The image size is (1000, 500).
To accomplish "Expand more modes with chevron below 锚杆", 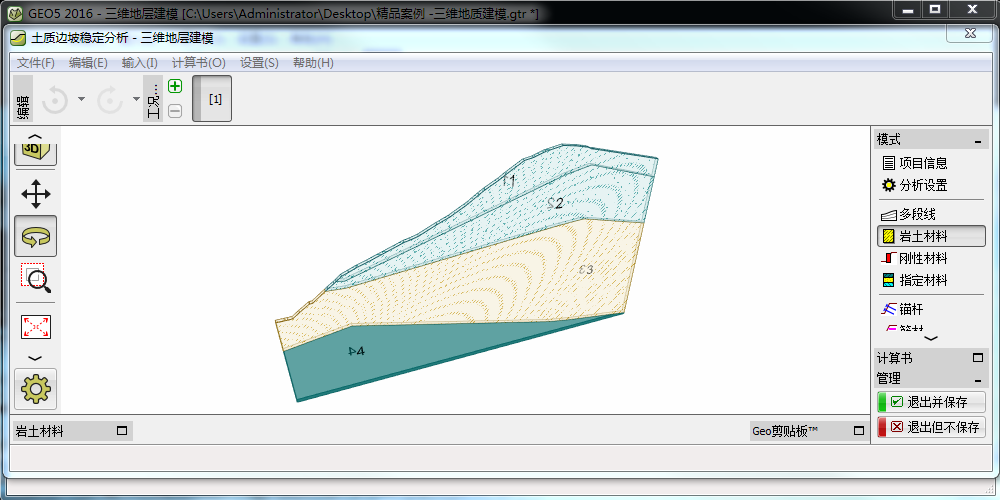I will click(x=931, y=339).
